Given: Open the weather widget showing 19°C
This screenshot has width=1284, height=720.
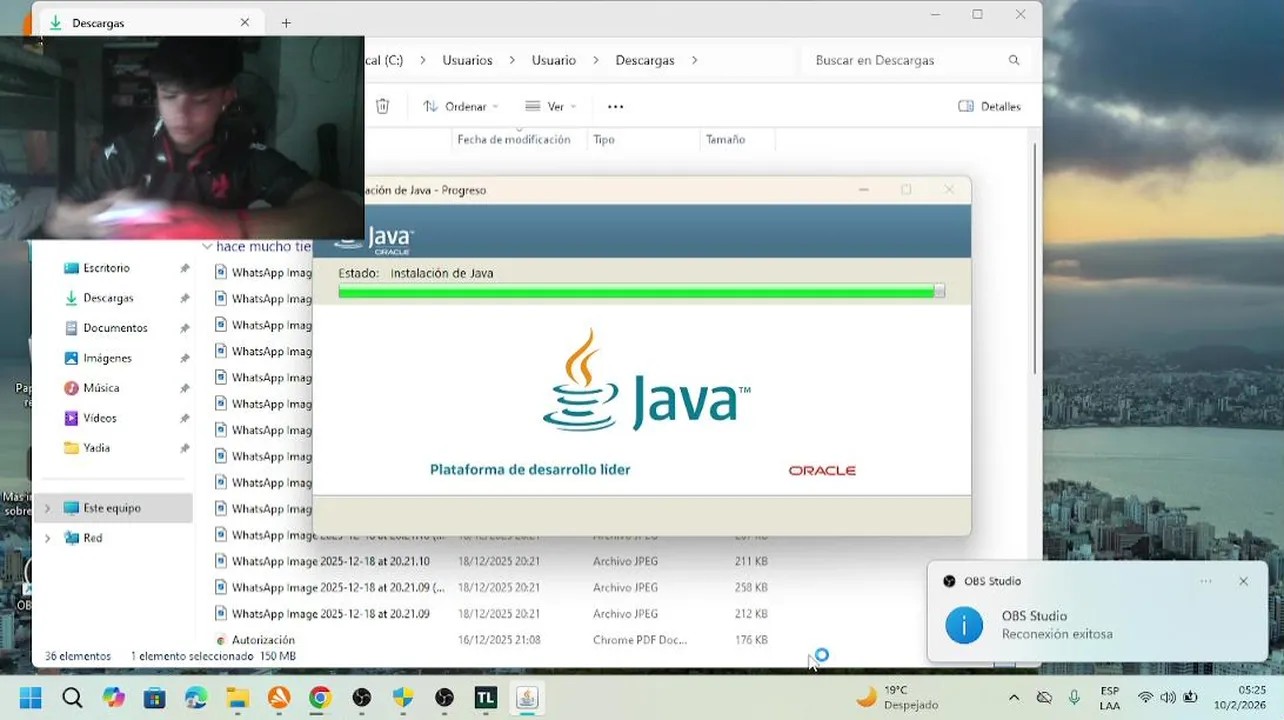Looking at the screenshot, I should (x=897, y=697).
